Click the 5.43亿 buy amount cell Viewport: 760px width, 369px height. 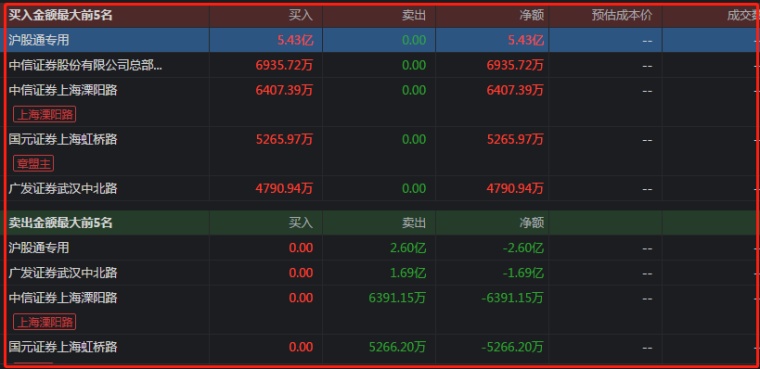point(296,40)
